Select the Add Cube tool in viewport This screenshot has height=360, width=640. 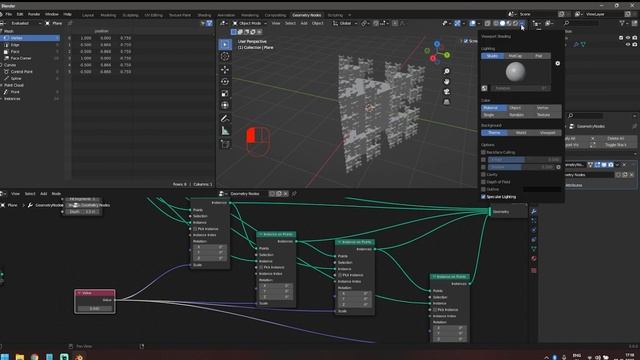(x=225, y=144)
